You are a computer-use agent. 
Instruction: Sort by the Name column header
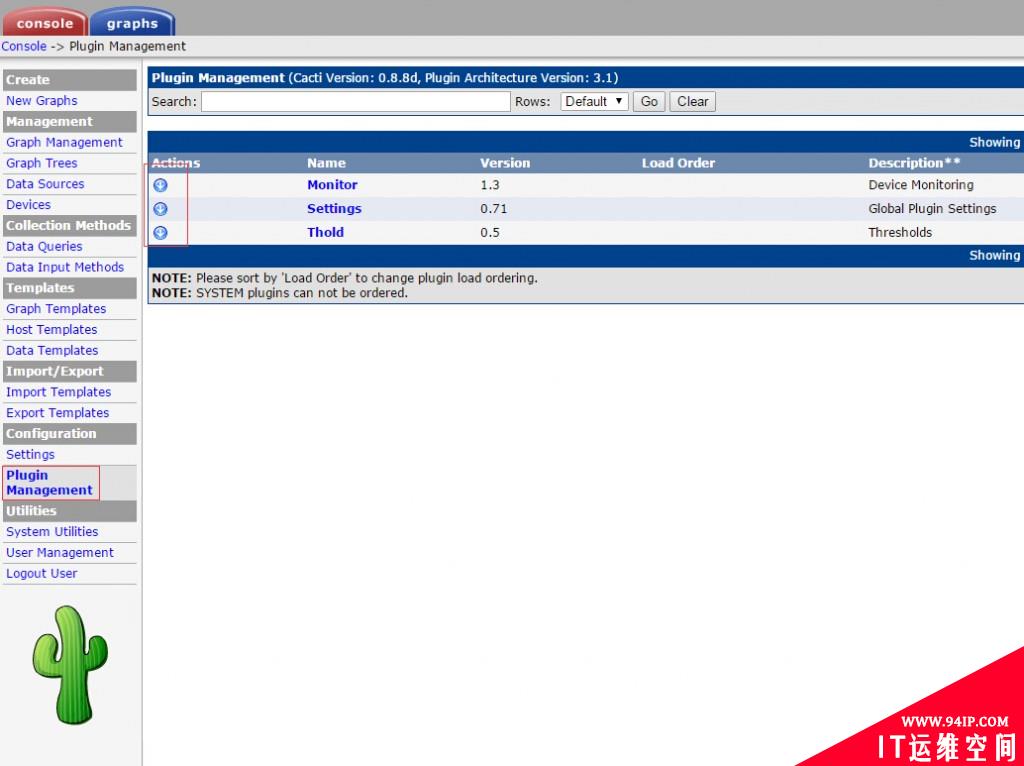[x=326, y=163]
